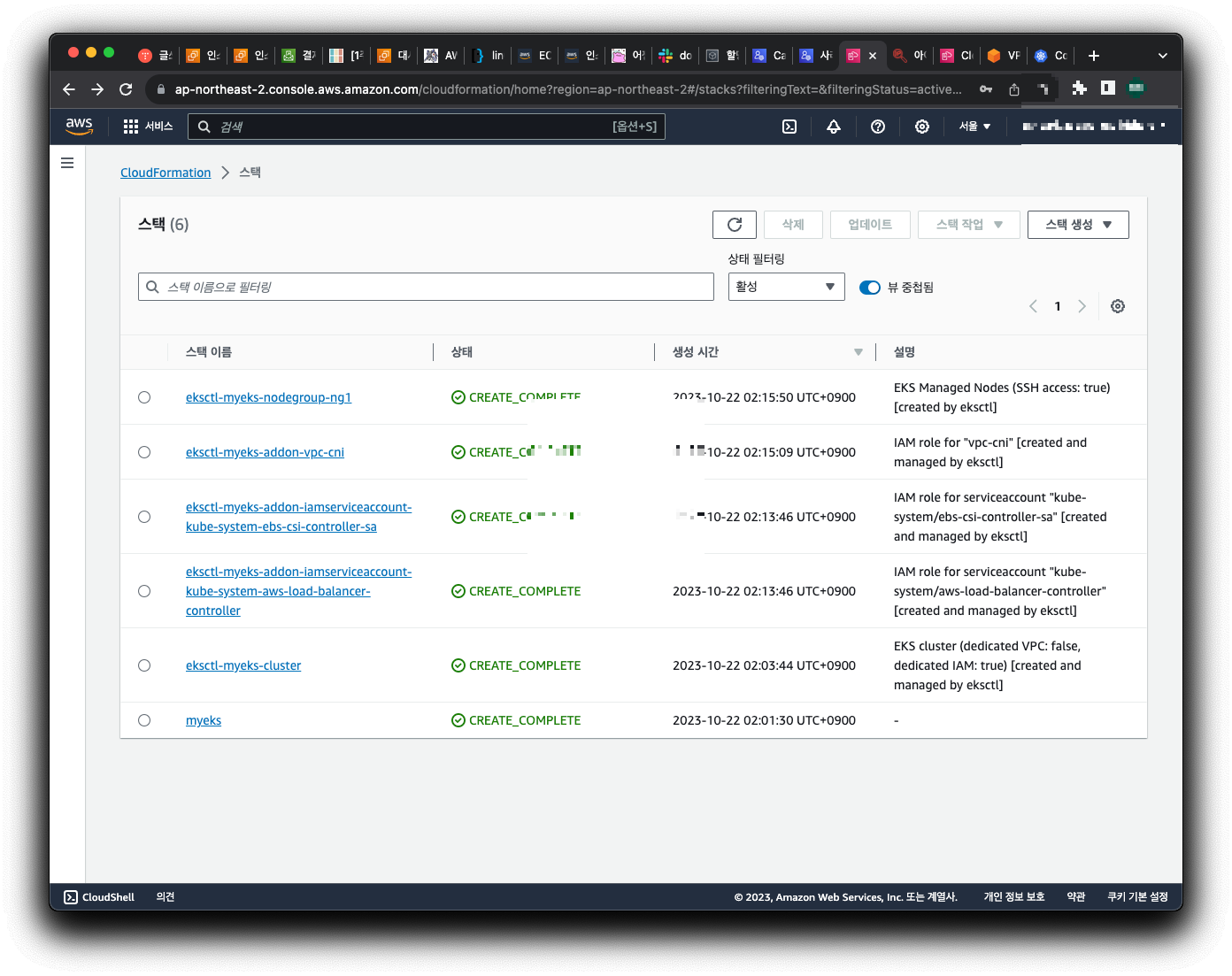The height and width of the screenshot is (976, 1232).
Task: Click the search magnifier in AWS search bar
Action: 204,127
